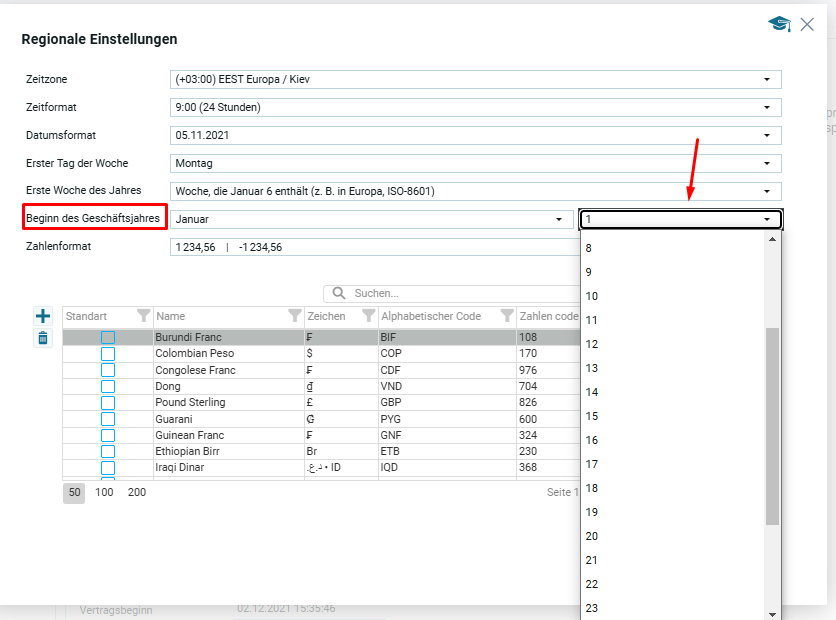
Task: Choose day 21 in dropdown list
Action: 592,560
